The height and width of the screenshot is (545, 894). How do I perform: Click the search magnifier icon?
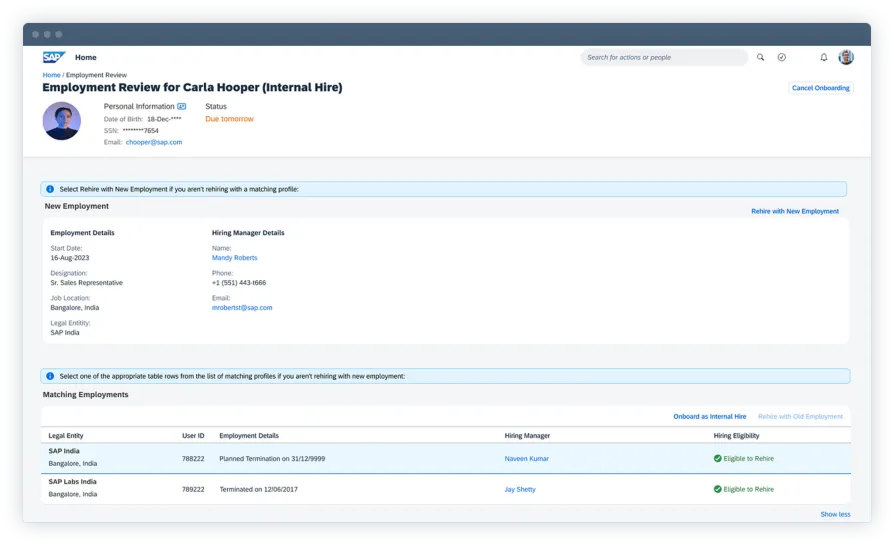(760, 58)
